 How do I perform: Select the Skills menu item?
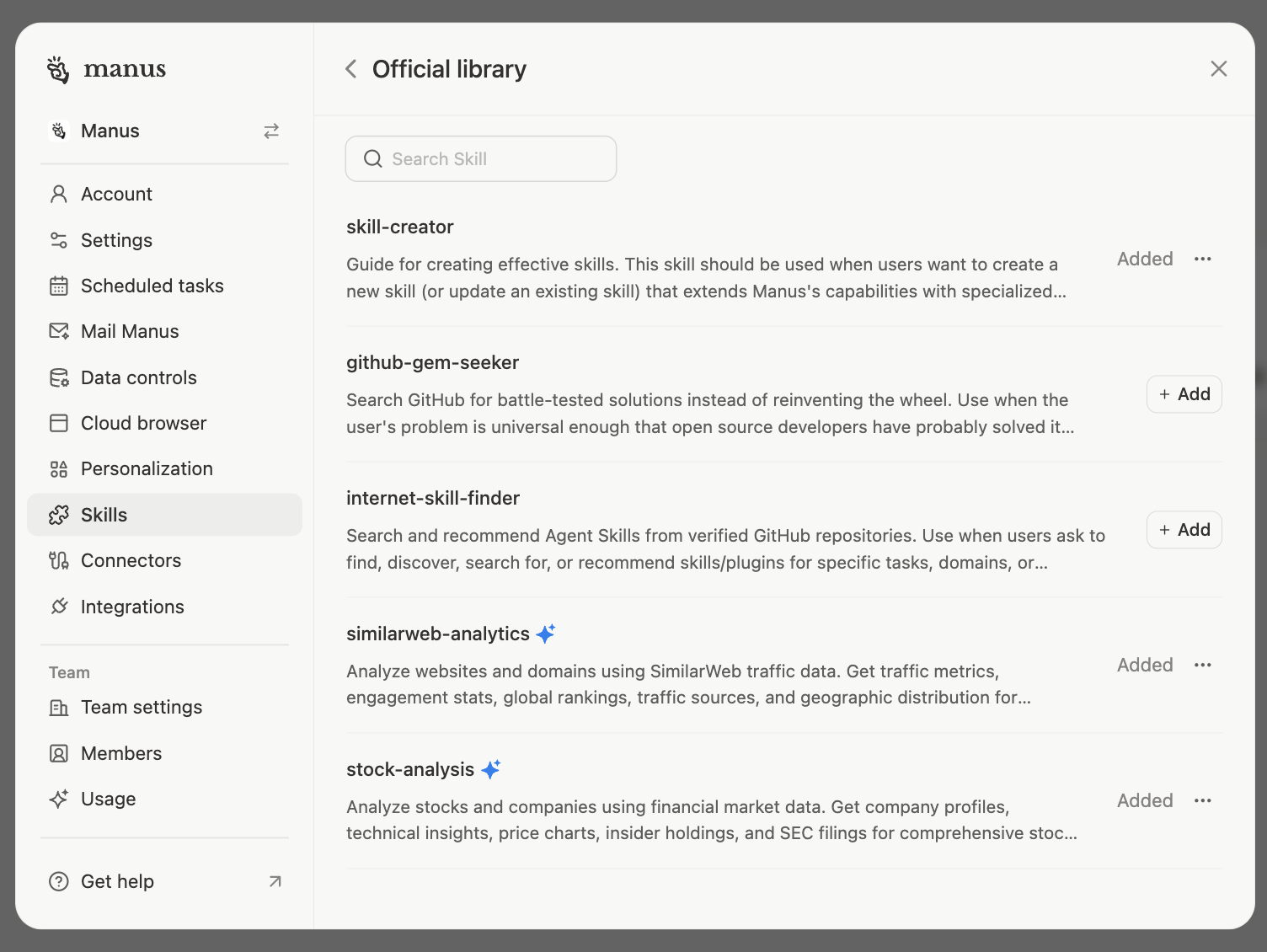point(164,515)
